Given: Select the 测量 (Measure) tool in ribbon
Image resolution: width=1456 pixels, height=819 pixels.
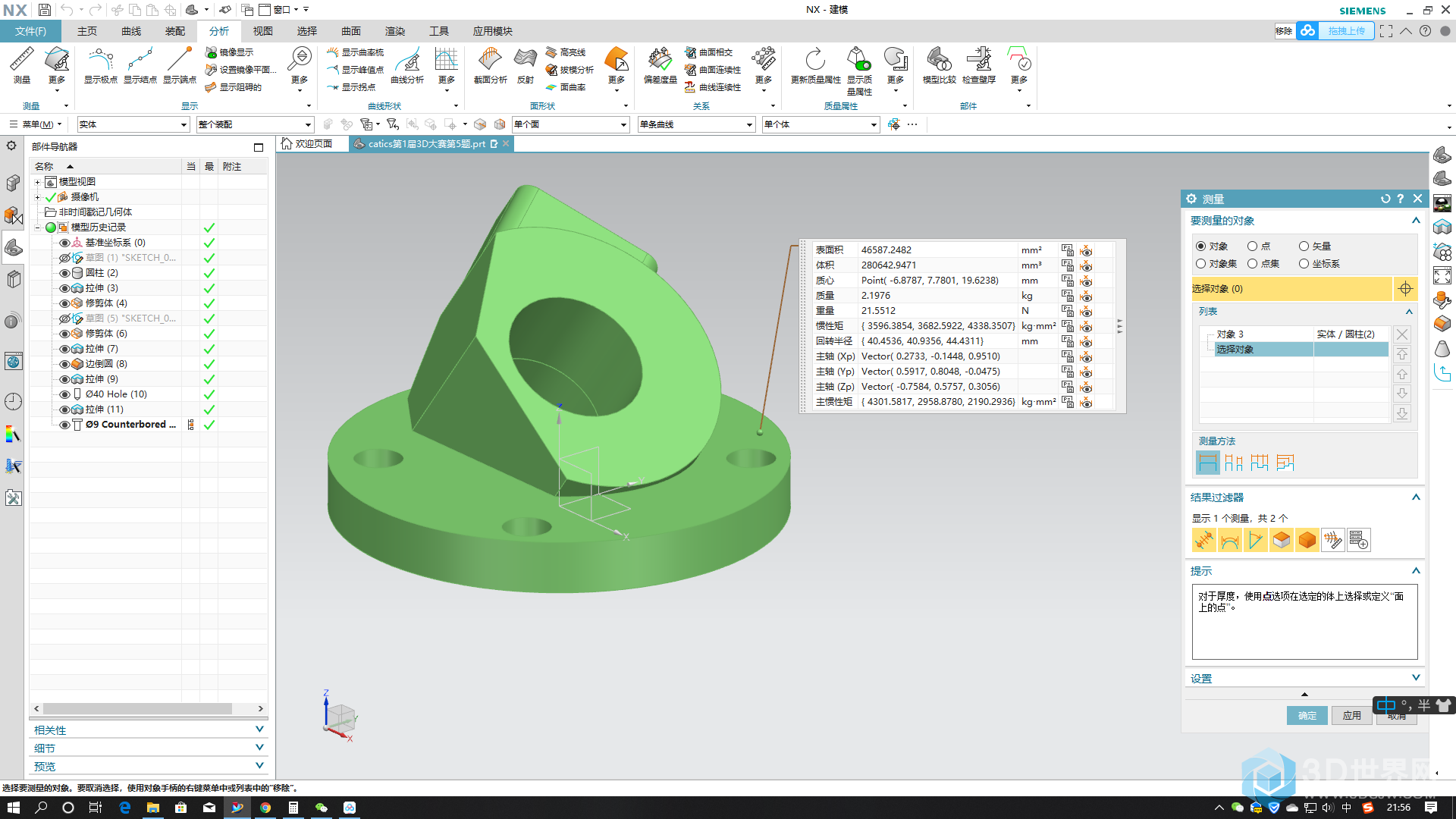Looking at the screenshot, I should click(22, 64).
